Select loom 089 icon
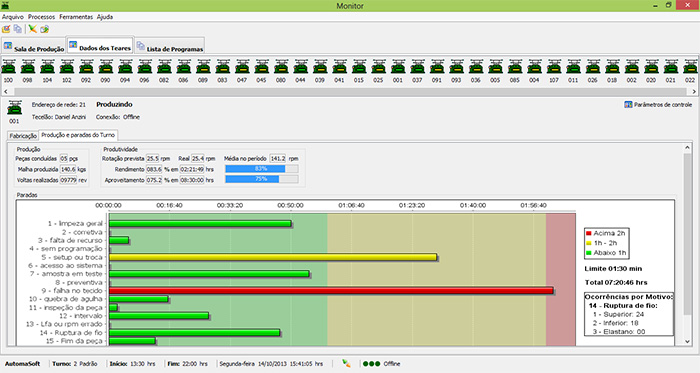700x373 pixels. tap(203, 67)
